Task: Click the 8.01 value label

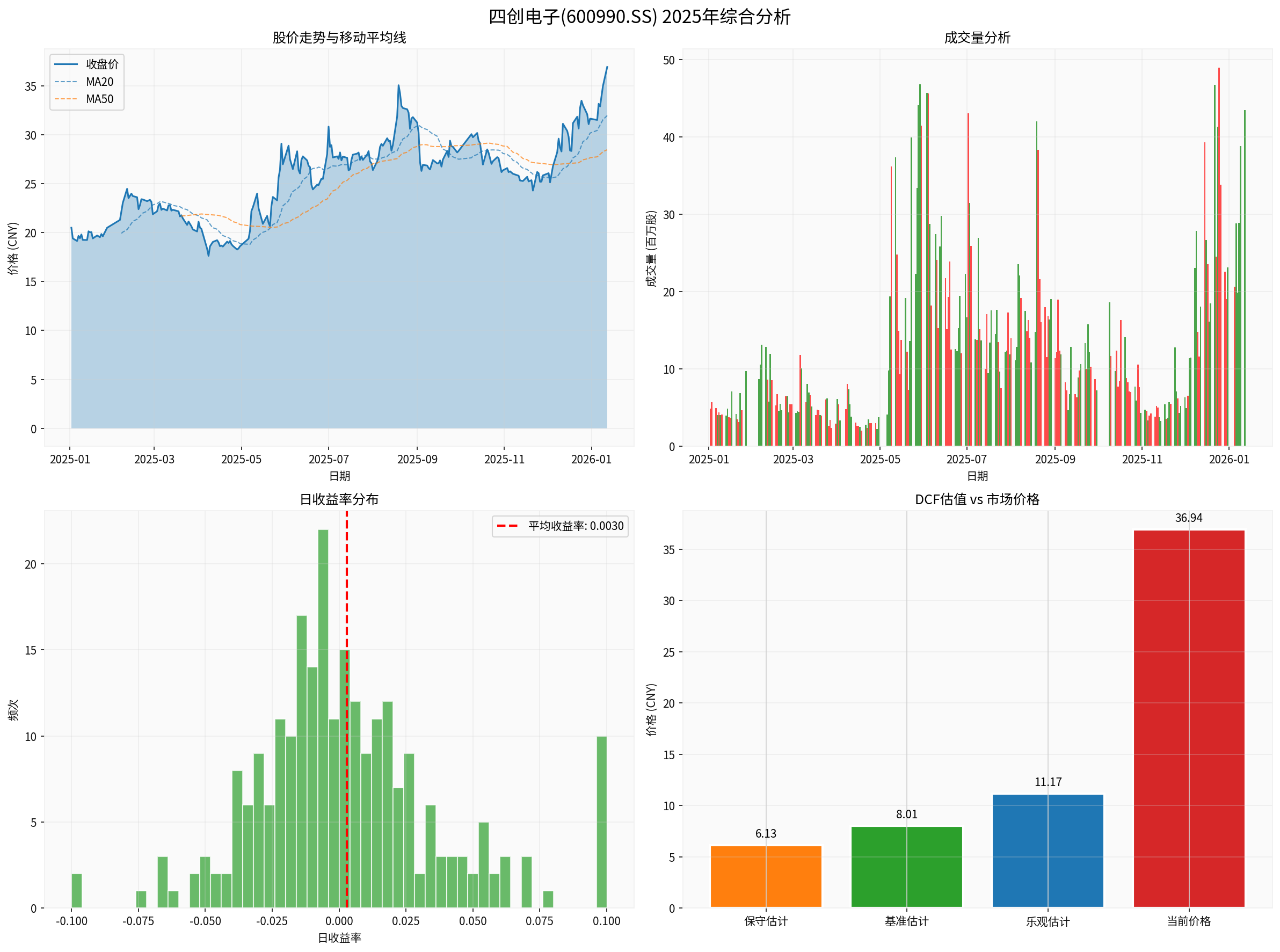Action: (906, 815)
